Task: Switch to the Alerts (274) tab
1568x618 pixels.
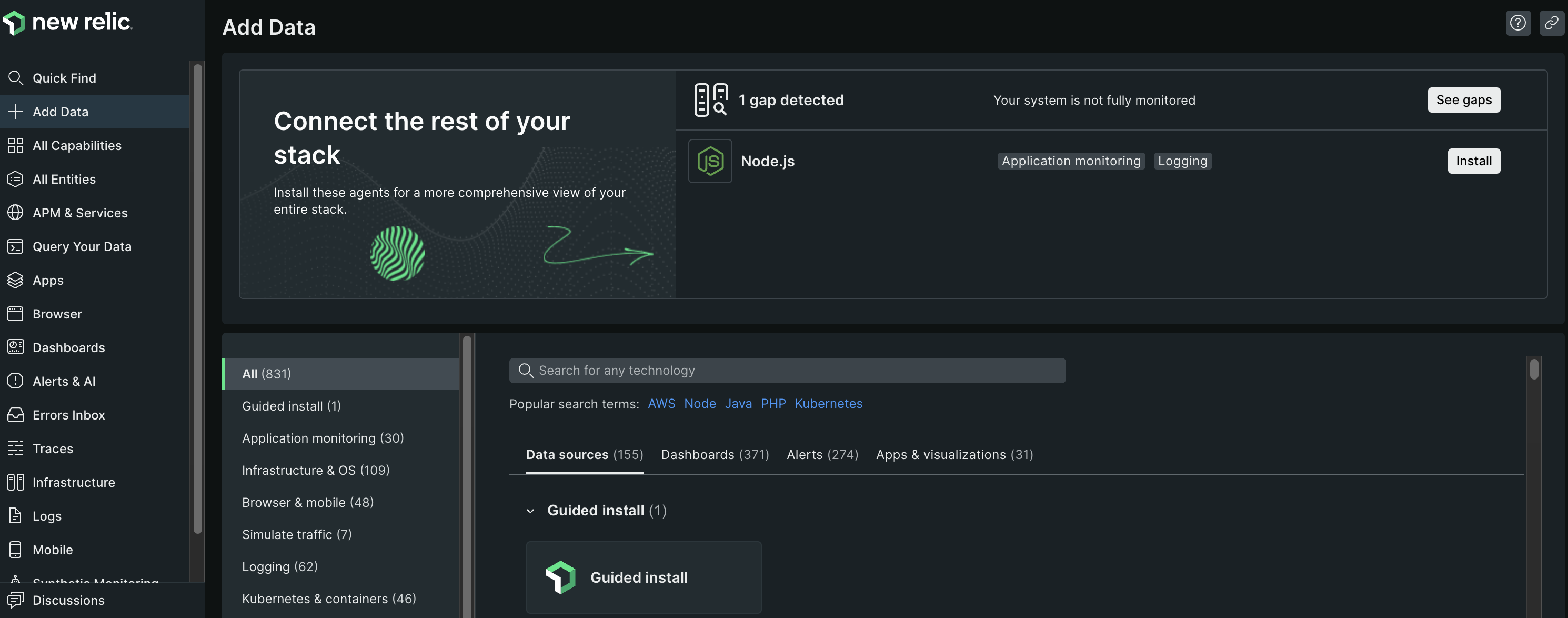Action: click(x=822, y=455)
